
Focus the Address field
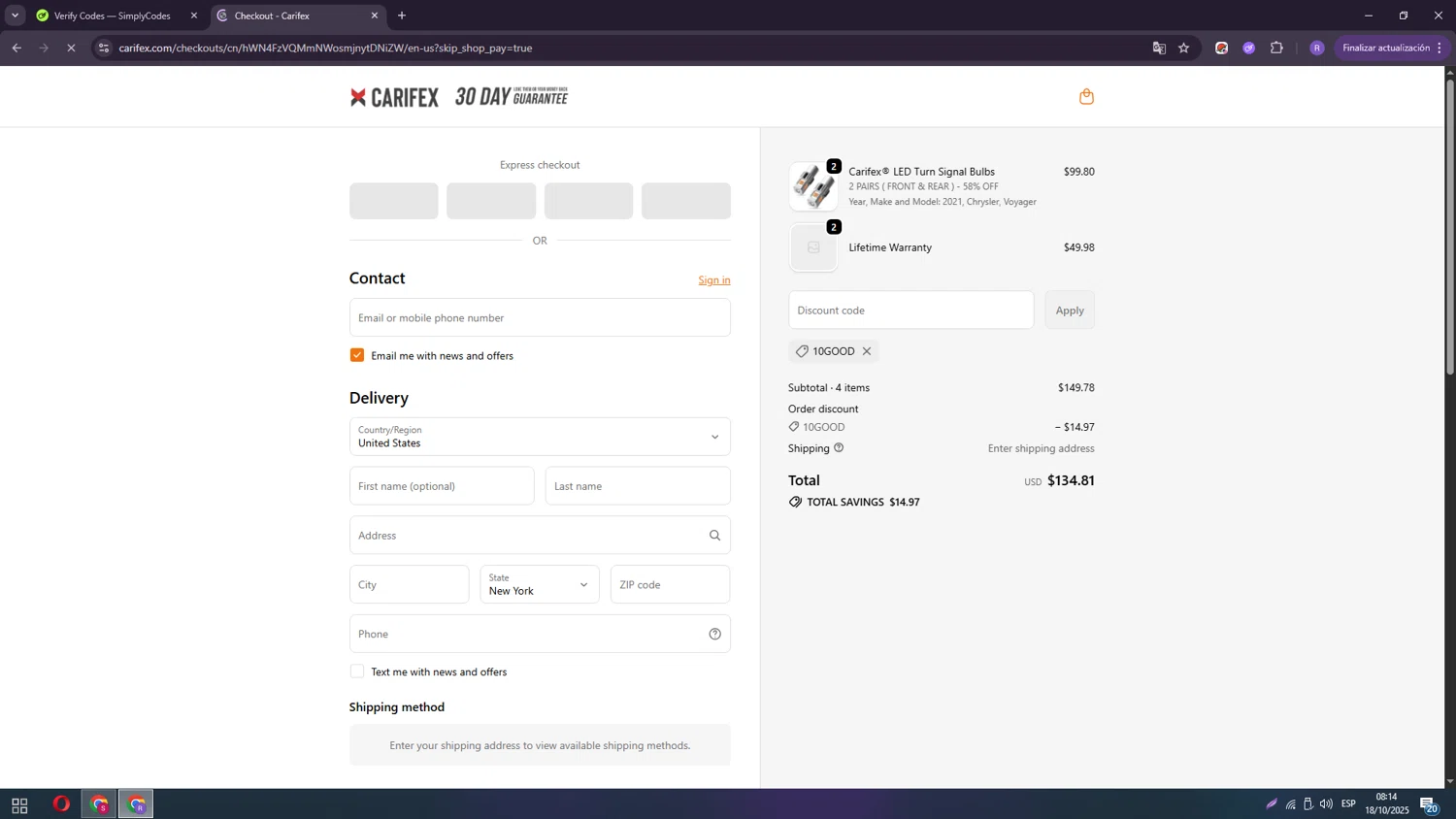(x=540, y=536)
